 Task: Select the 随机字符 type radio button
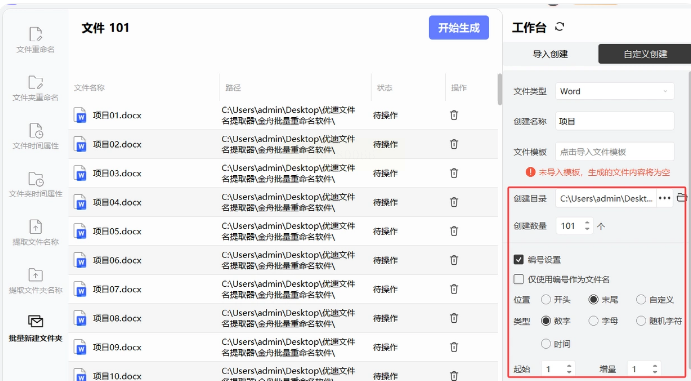click(x=641, y=321)
